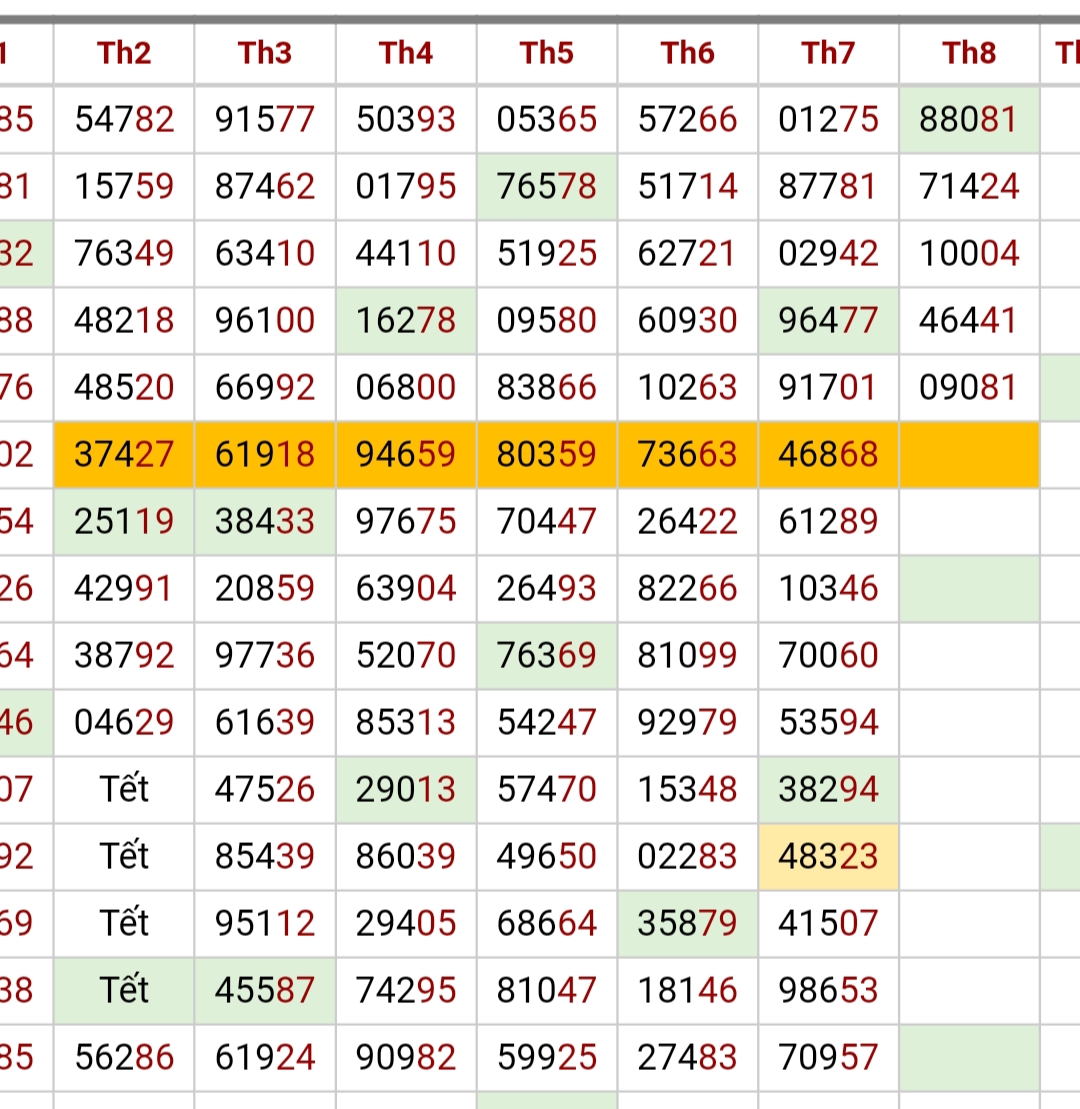Click the orange cell 46868
Screen dimensions: 1080x1109
point(828,454)
